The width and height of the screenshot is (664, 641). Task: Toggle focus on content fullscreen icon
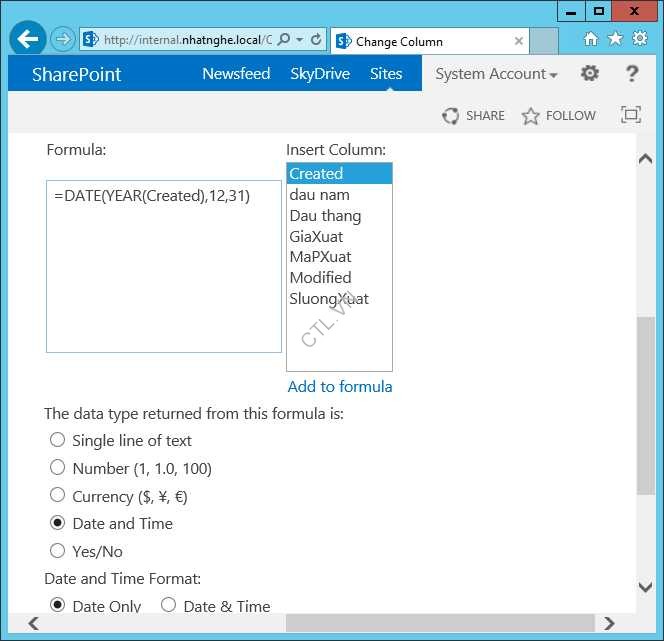pyautogui.click(x=631, y=115)
